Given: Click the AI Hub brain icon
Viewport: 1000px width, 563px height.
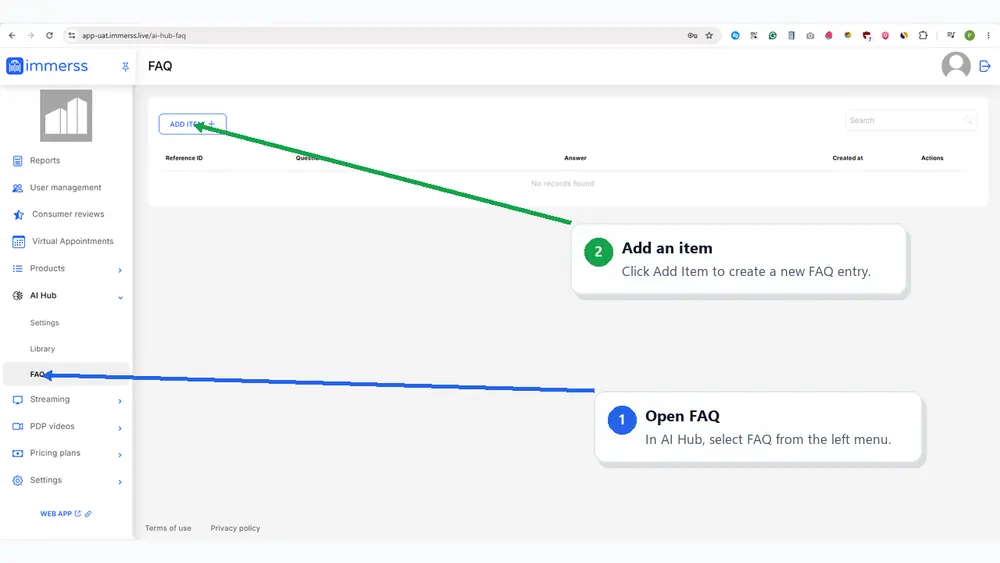Looking at the screenshot, I should pos(17,295).
